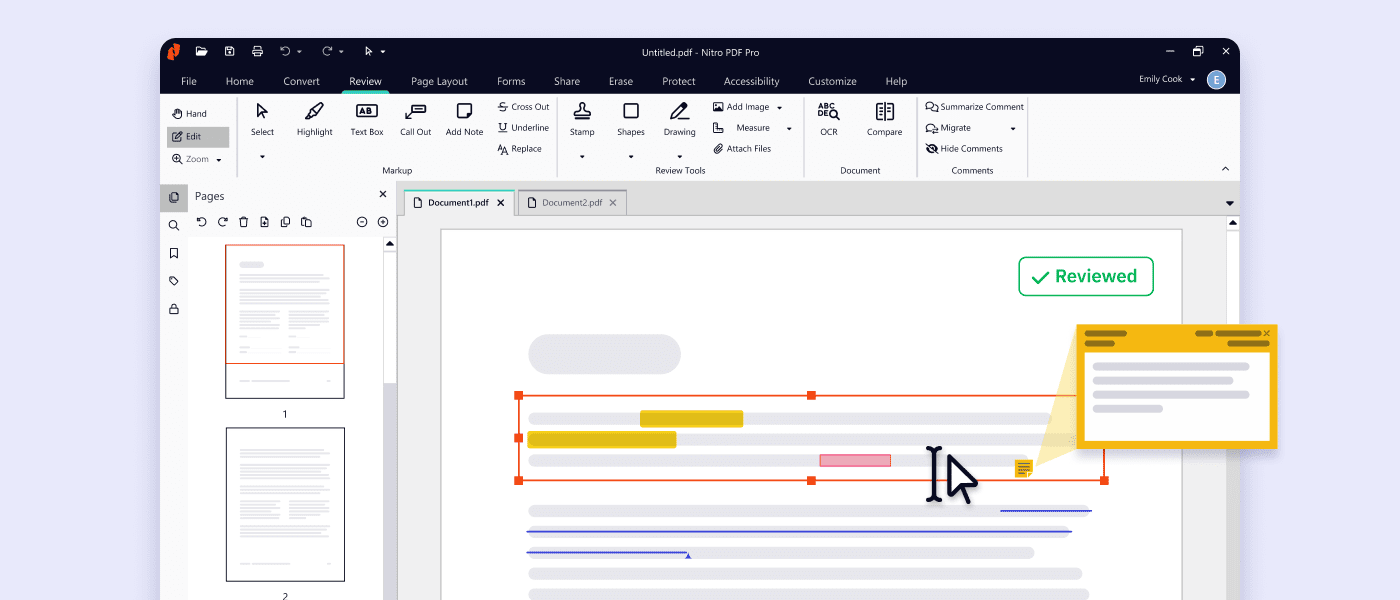1400x600 pixels.
Task: Add Note annotation to the document
Action: click(x=463, y=118)
